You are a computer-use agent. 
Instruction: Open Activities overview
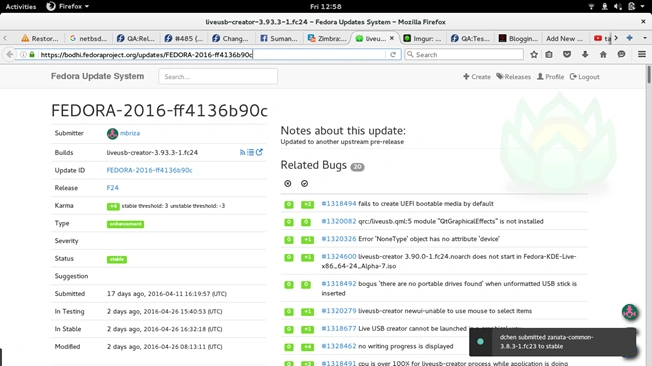click(21, 6)
